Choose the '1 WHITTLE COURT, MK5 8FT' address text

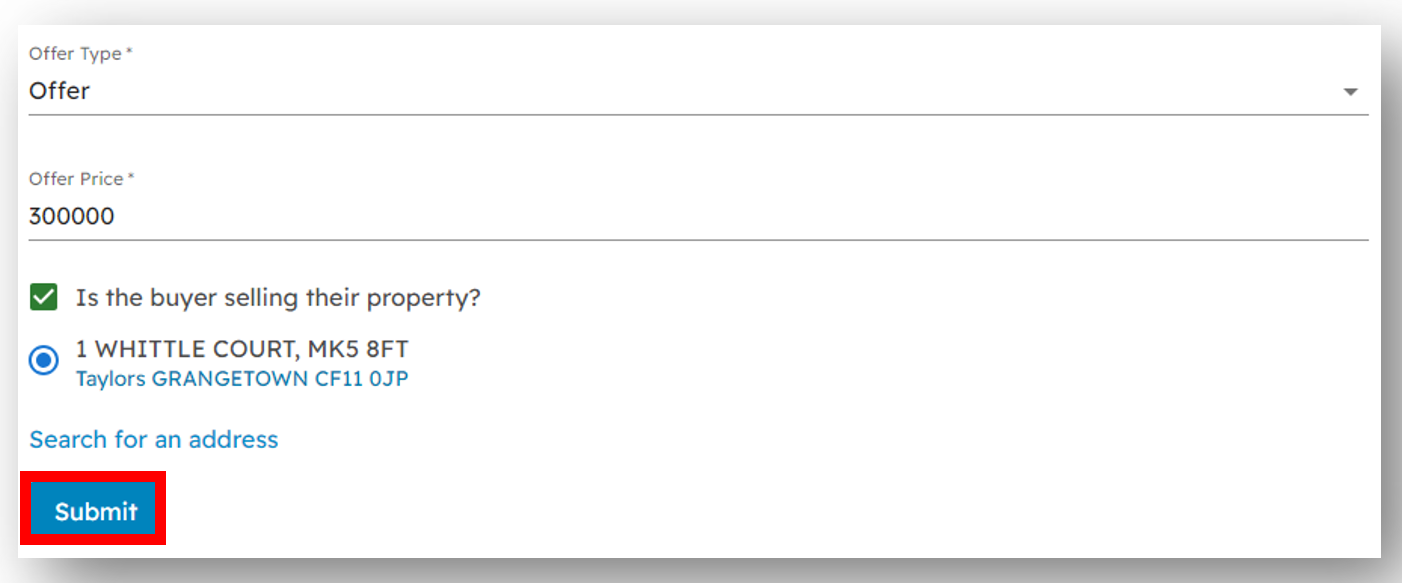[x=242, y=350]
